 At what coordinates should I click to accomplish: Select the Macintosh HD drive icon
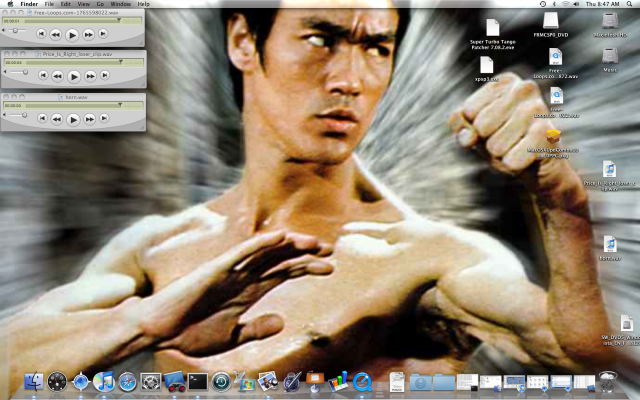click(x=610, y=21)
